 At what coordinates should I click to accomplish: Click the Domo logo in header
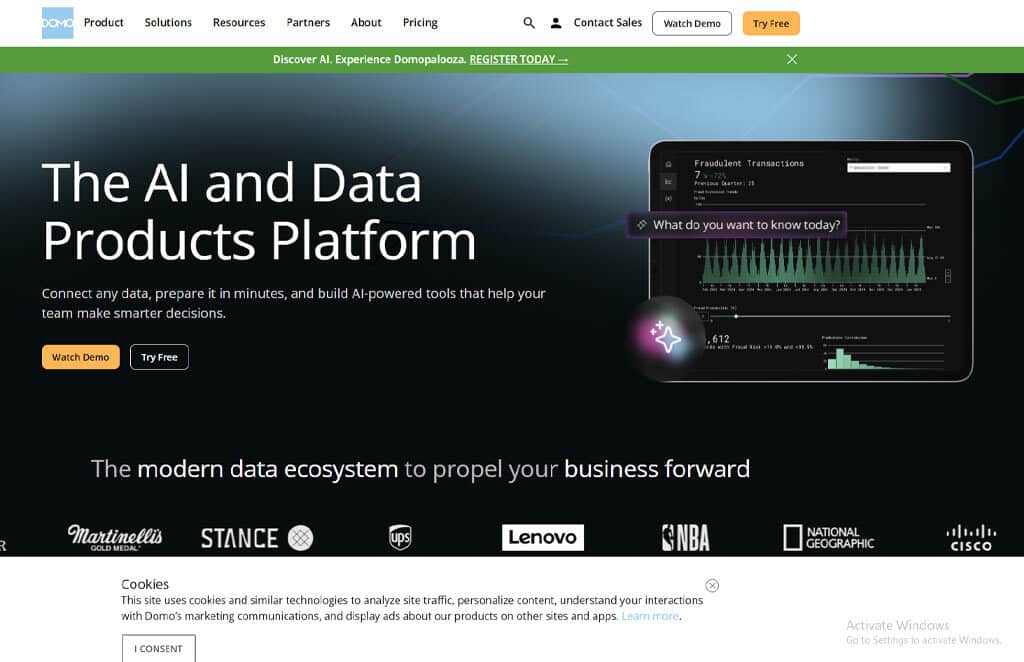click(57, 23)
